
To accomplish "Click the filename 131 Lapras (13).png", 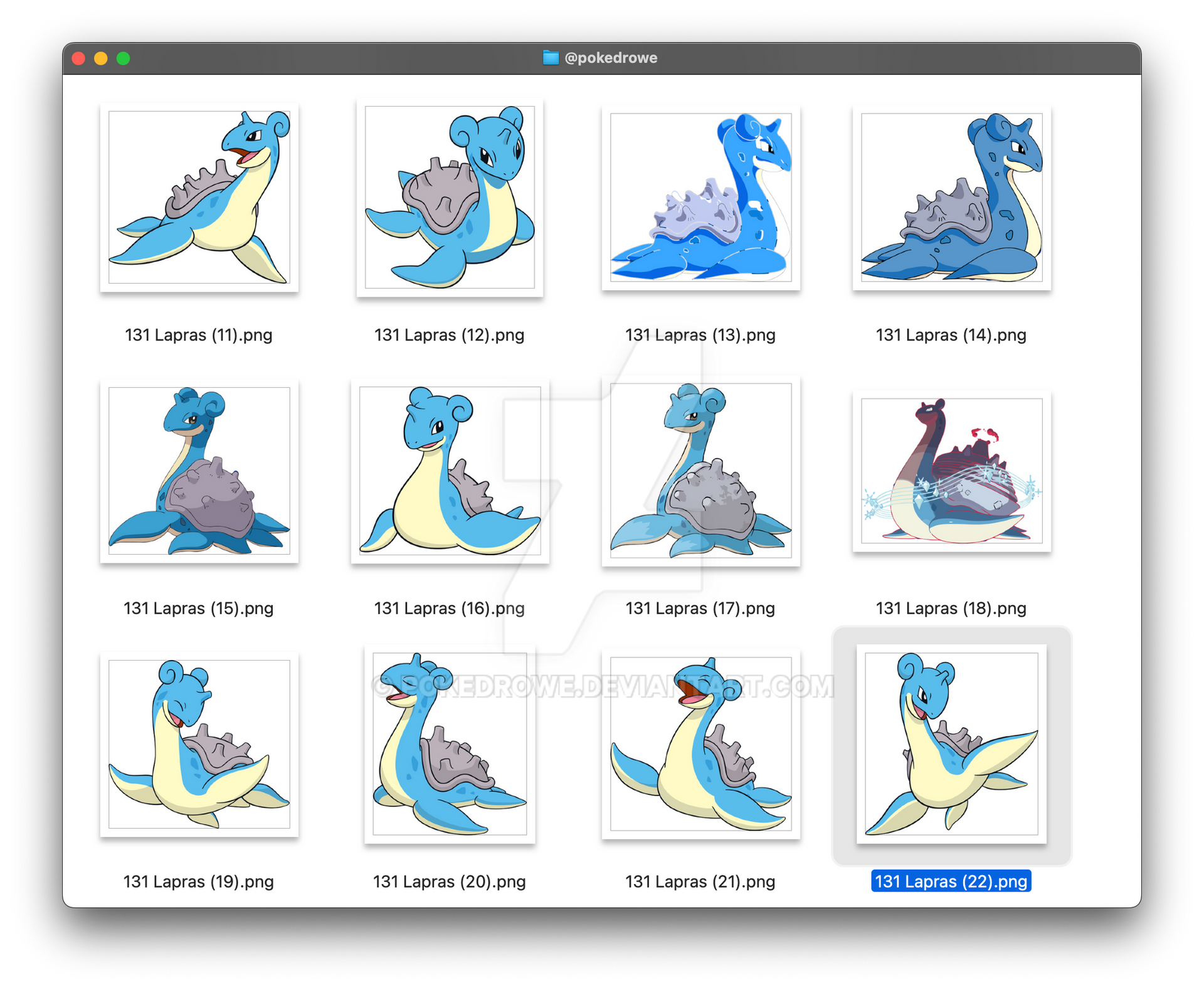I will pyautogui.click(x=700, y=335).
